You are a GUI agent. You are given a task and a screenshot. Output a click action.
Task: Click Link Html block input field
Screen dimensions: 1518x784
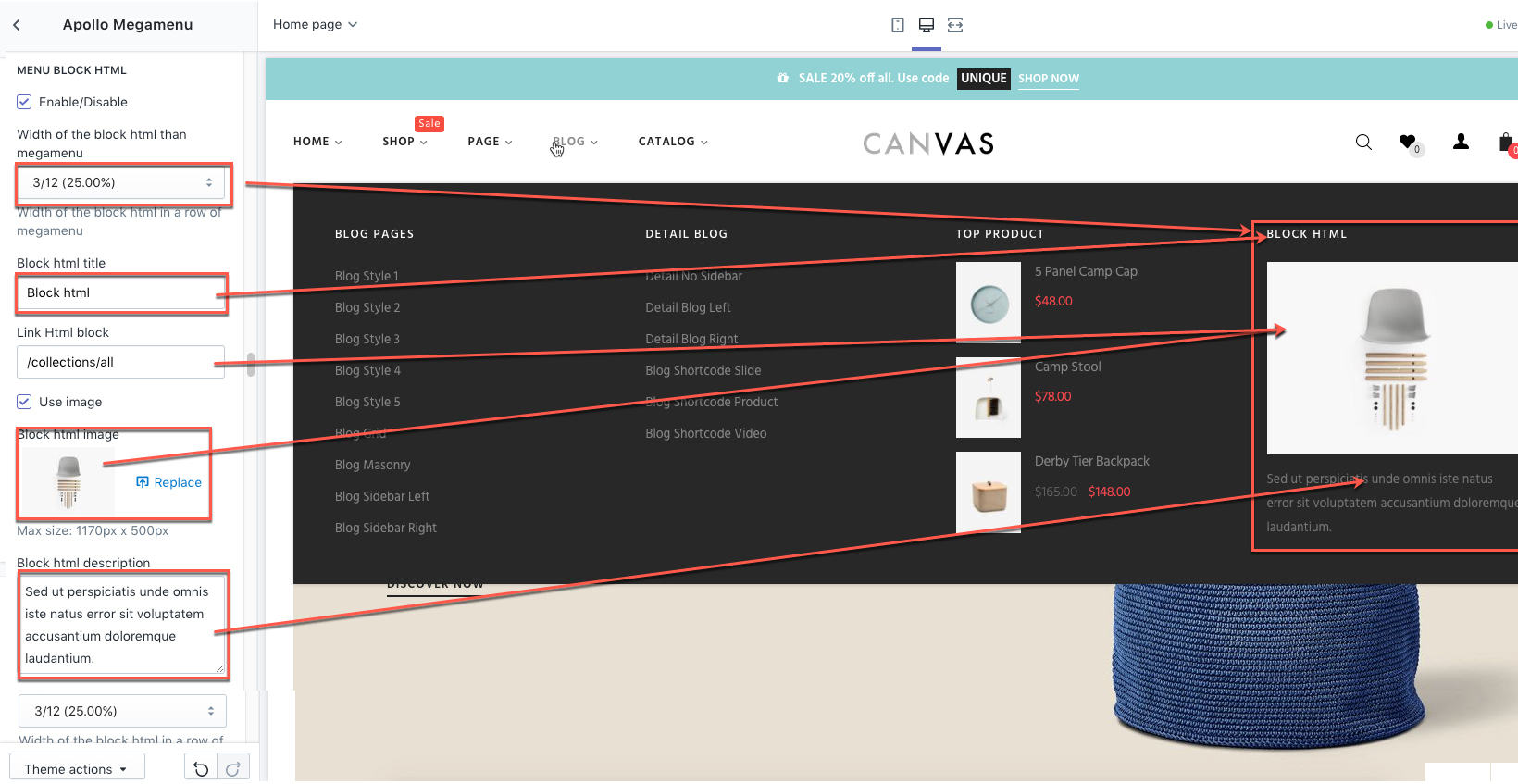coord(121,362)
